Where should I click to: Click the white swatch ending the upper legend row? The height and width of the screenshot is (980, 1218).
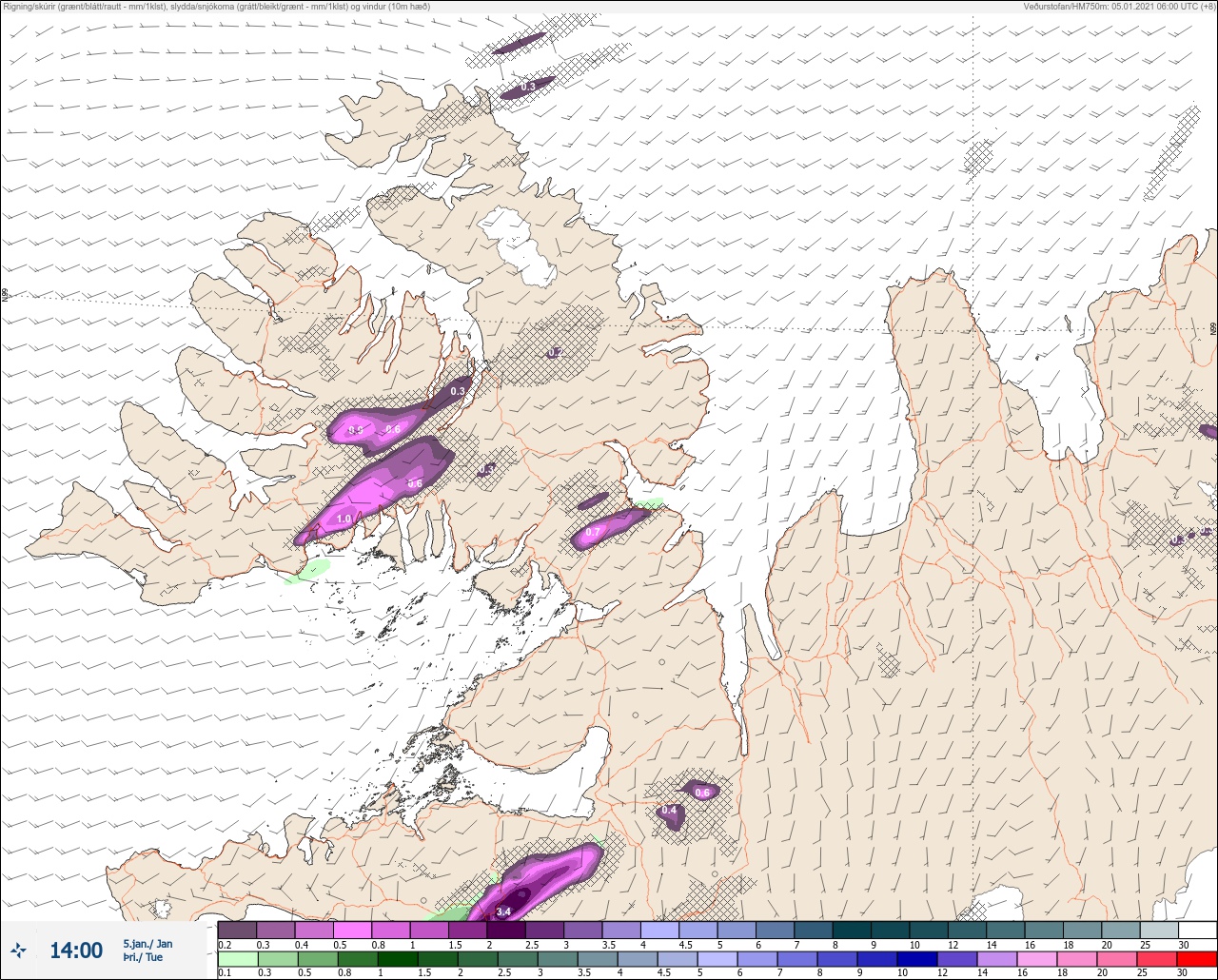[1197, 930]
